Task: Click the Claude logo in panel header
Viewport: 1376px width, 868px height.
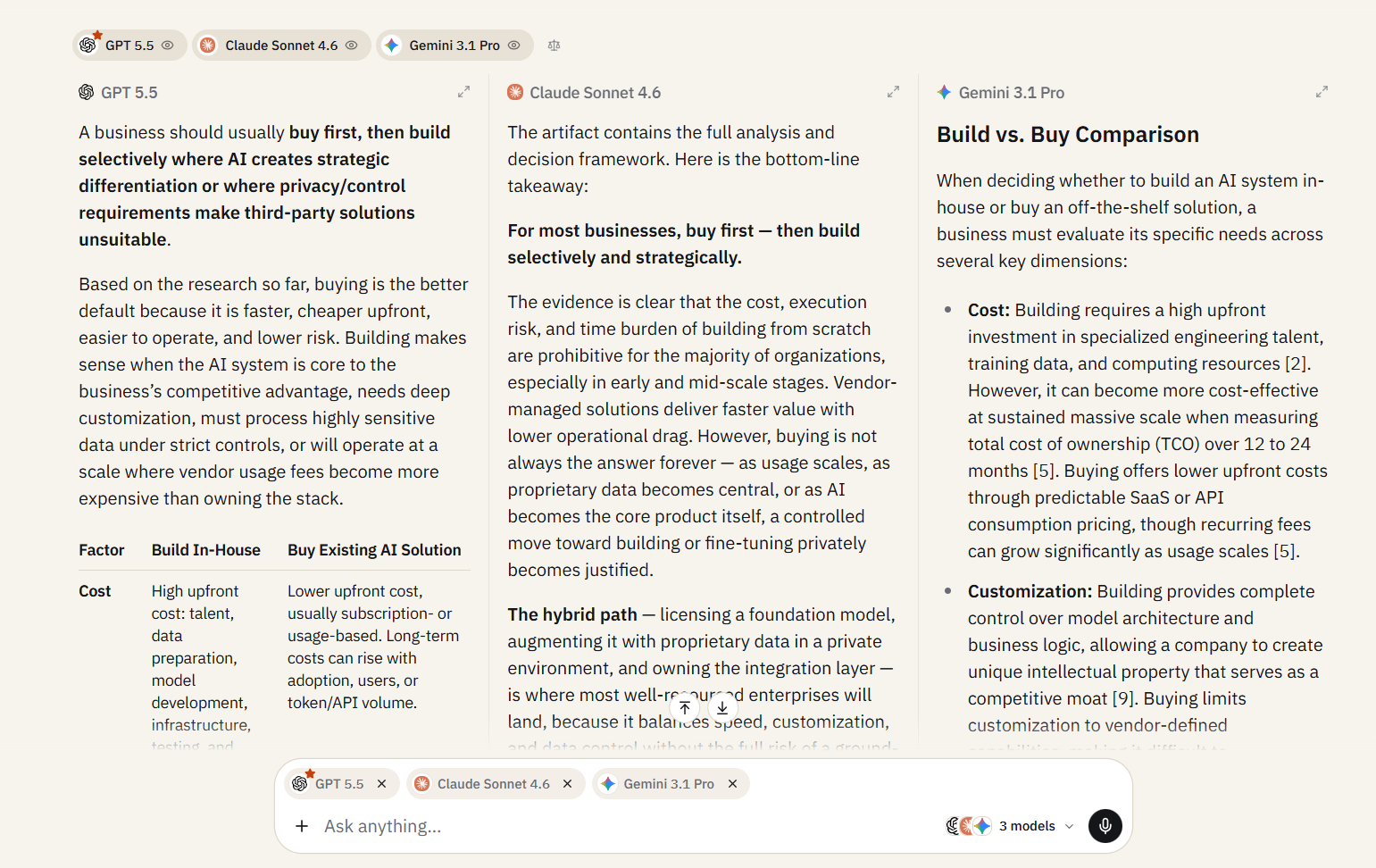Action: click(515, 92)
